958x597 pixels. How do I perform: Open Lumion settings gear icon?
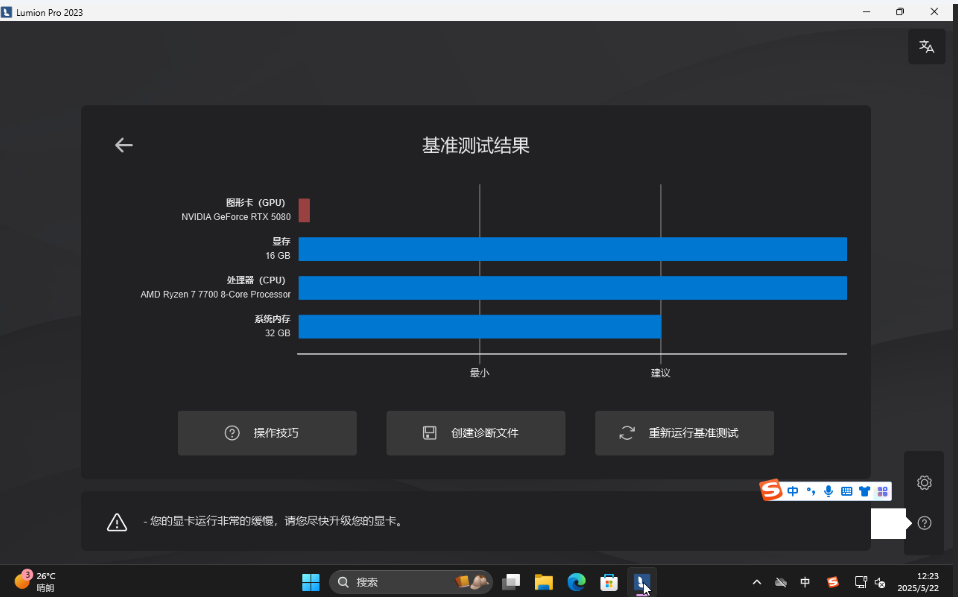pos(924,483)
